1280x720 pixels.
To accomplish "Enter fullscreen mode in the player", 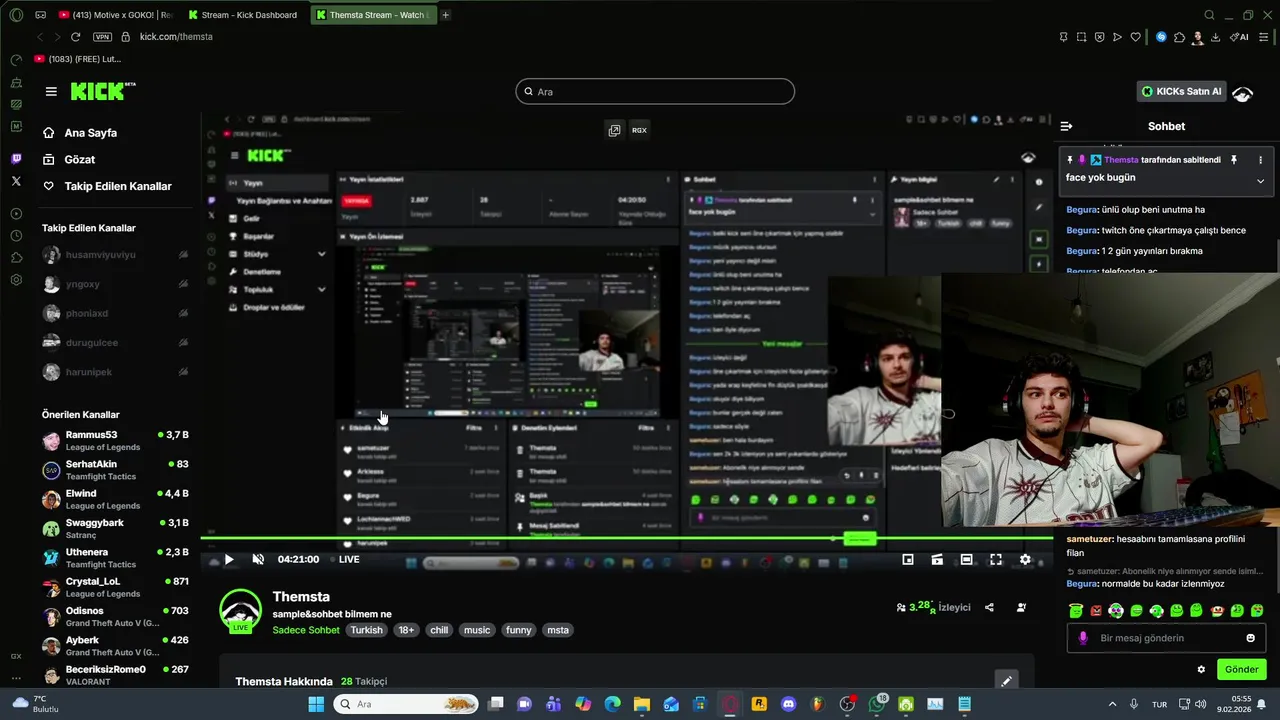I will click(996, 560).
